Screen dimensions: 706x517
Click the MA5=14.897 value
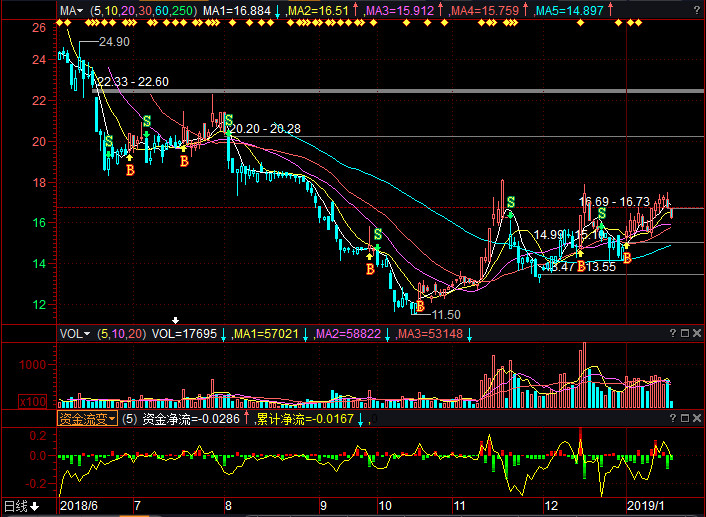coord(569,10)
